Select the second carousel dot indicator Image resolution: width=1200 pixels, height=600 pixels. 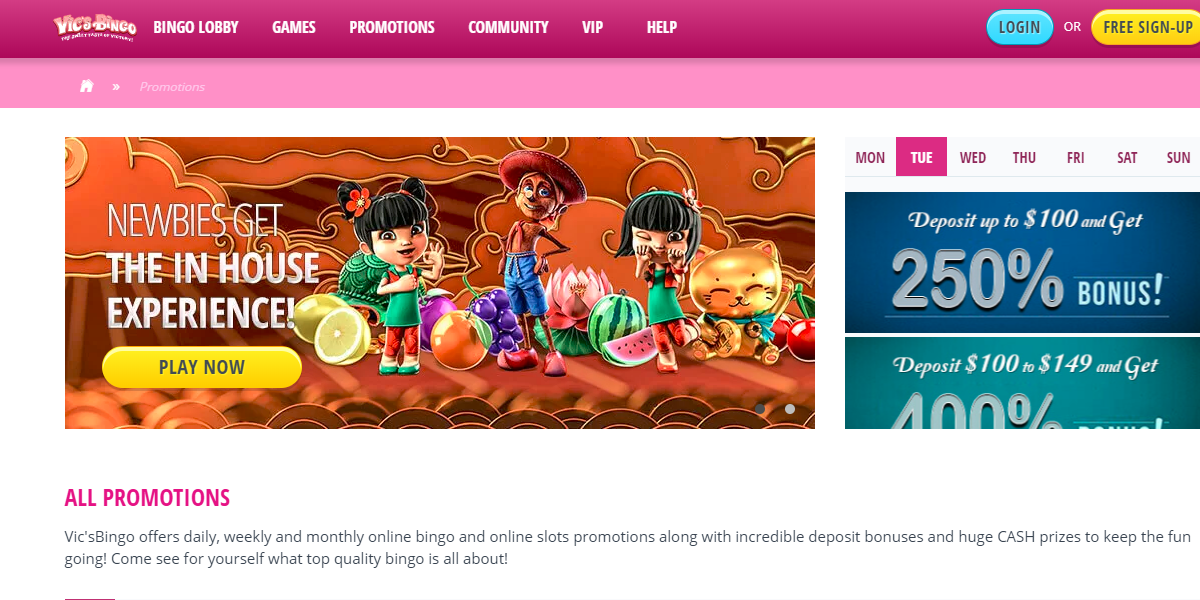(790, 408)
